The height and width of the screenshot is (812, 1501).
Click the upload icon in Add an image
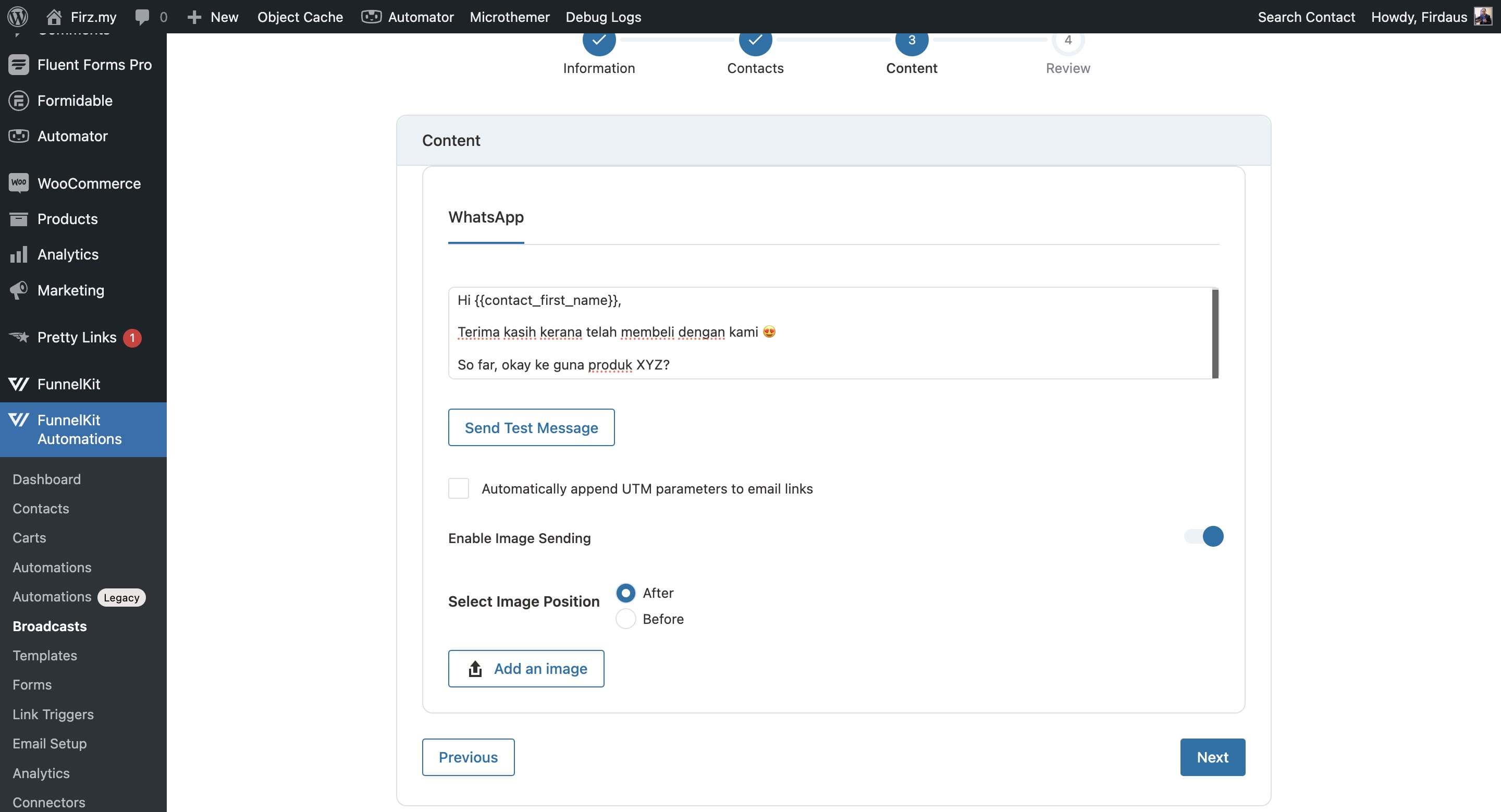pos(475,669)
